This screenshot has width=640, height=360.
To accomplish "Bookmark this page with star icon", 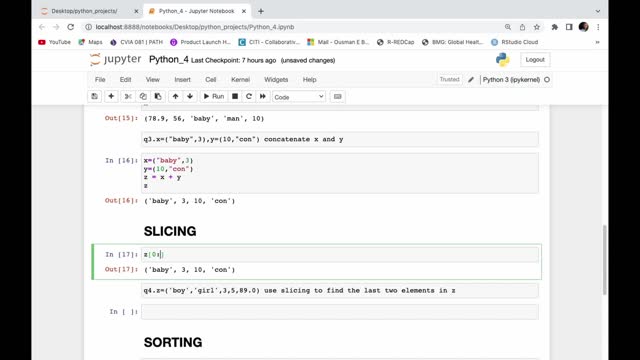I will tap(537, 27).
